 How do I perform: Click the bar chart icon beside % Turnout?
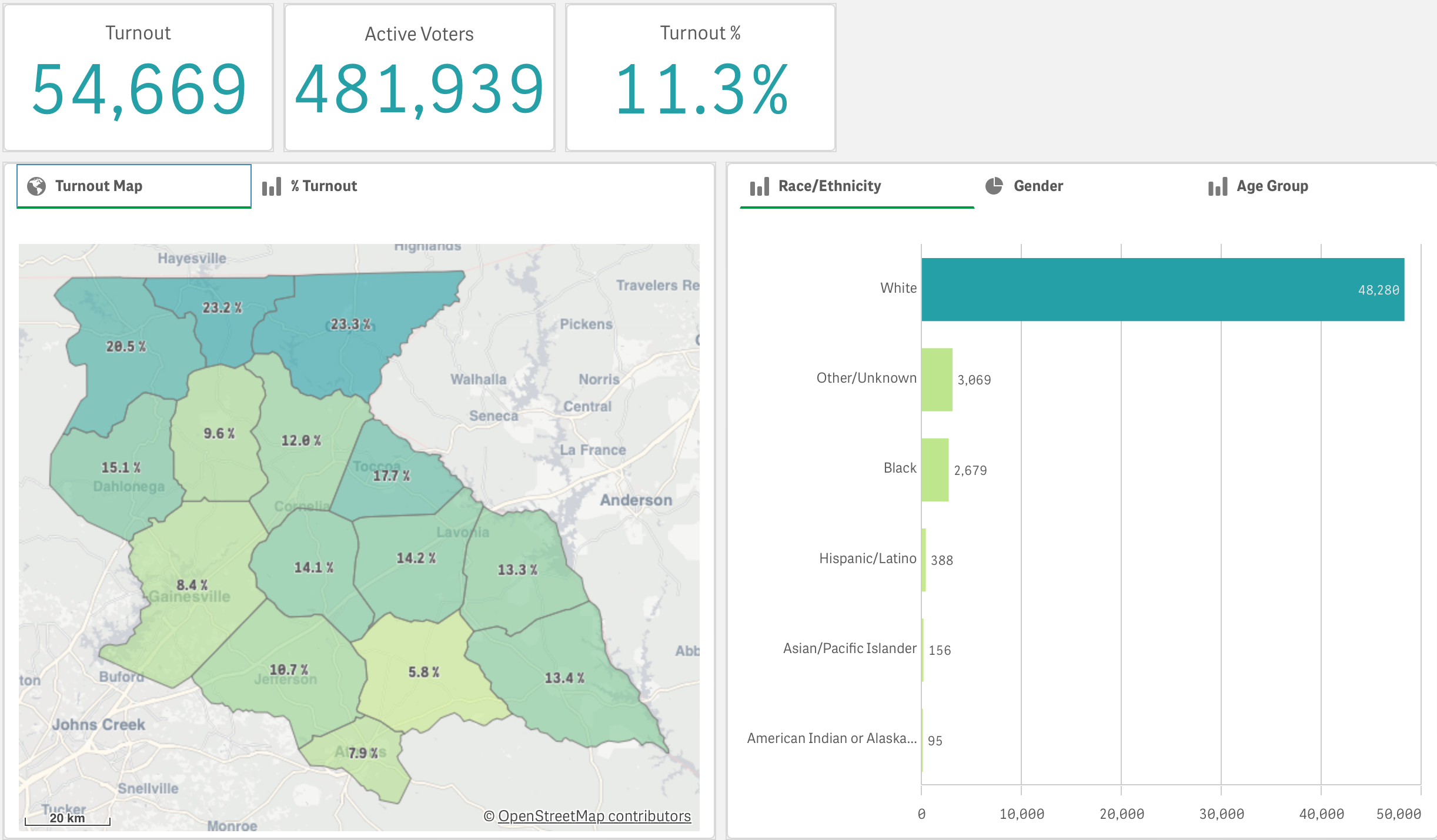pos(272,187)
